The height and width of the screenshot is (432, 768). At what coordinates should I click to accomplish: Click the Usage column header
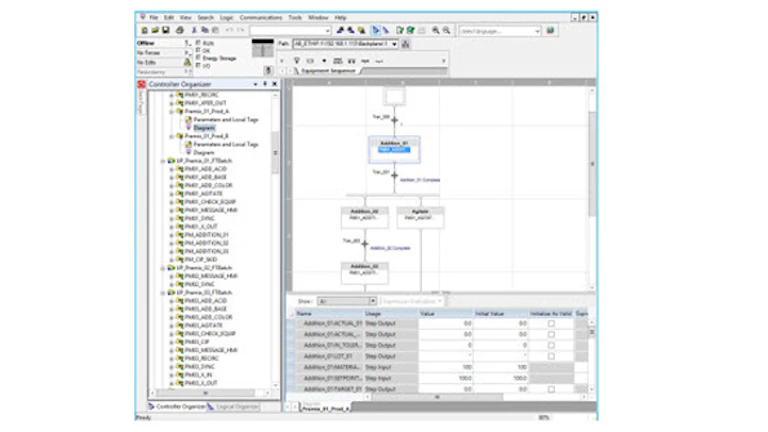(x=391, y=313)
